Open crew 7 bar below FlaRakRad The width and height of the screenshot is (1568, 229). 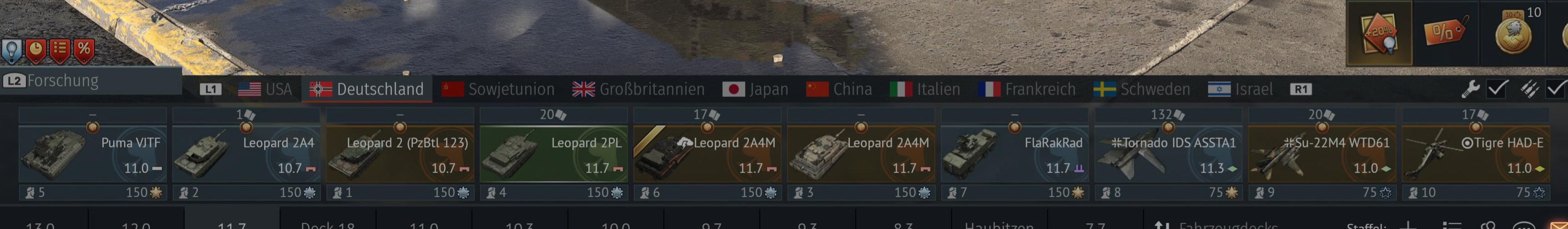pyautogui.click(x=1015, y=193)
